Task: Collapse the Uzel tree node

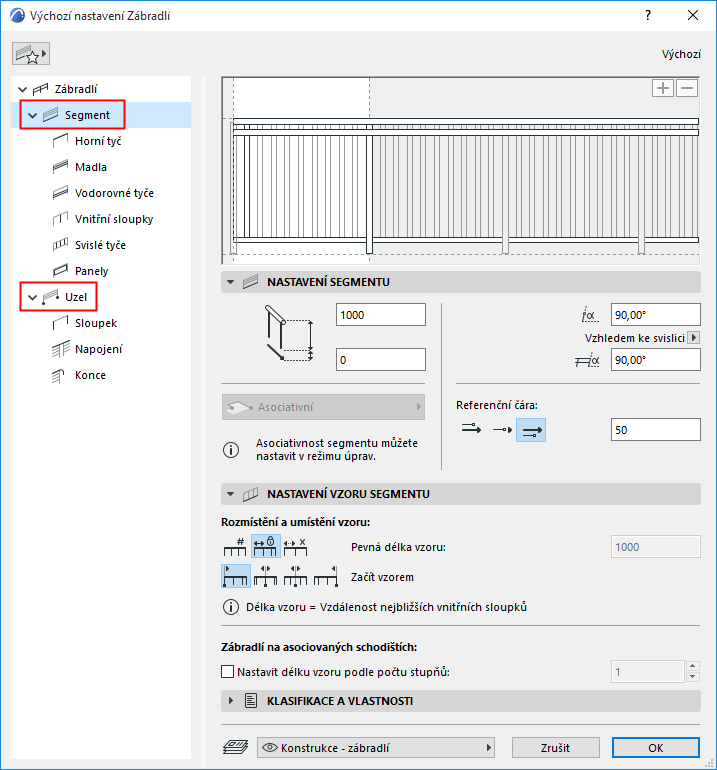Action: (x=32, y=298)
